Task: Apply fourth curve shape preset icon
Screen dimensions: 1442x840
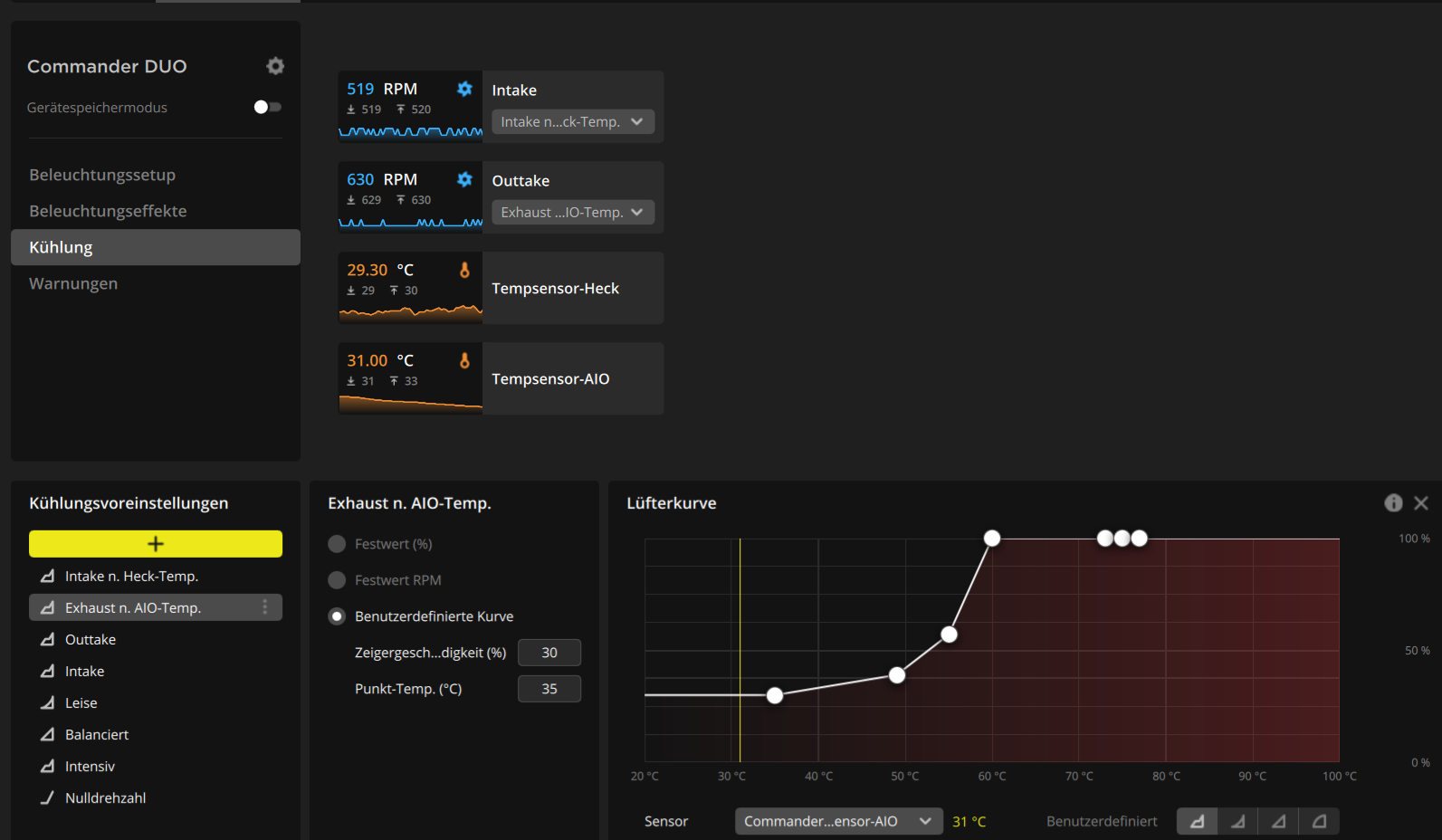Action: click(x=1319, y=821)
